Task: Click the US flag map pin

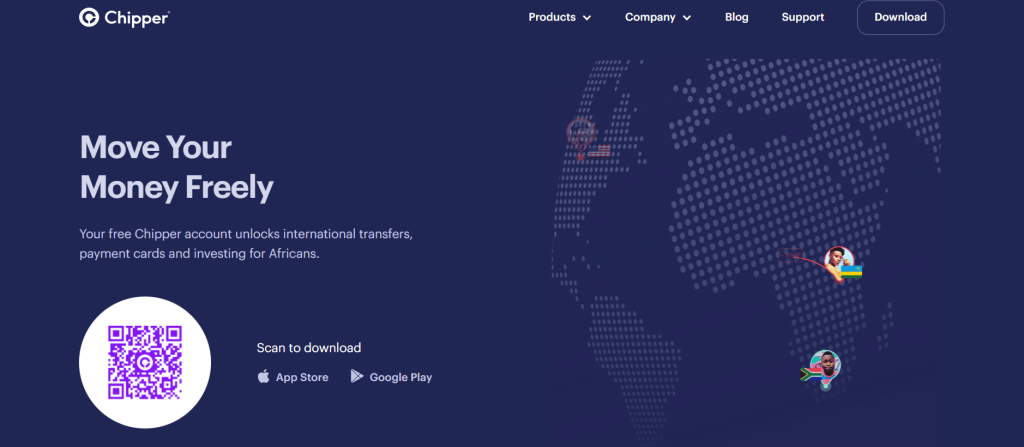Action: point(586,139)
